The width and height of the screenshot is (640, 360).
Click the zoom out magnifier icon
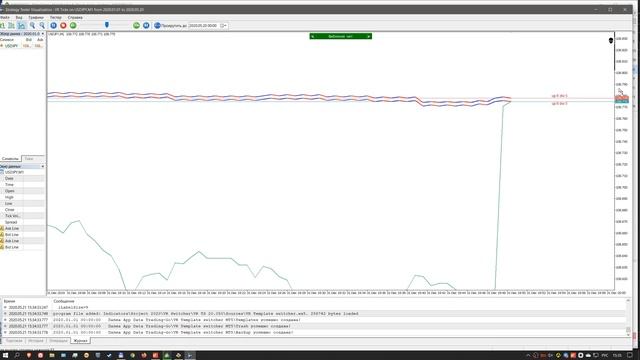coord(42,26)
